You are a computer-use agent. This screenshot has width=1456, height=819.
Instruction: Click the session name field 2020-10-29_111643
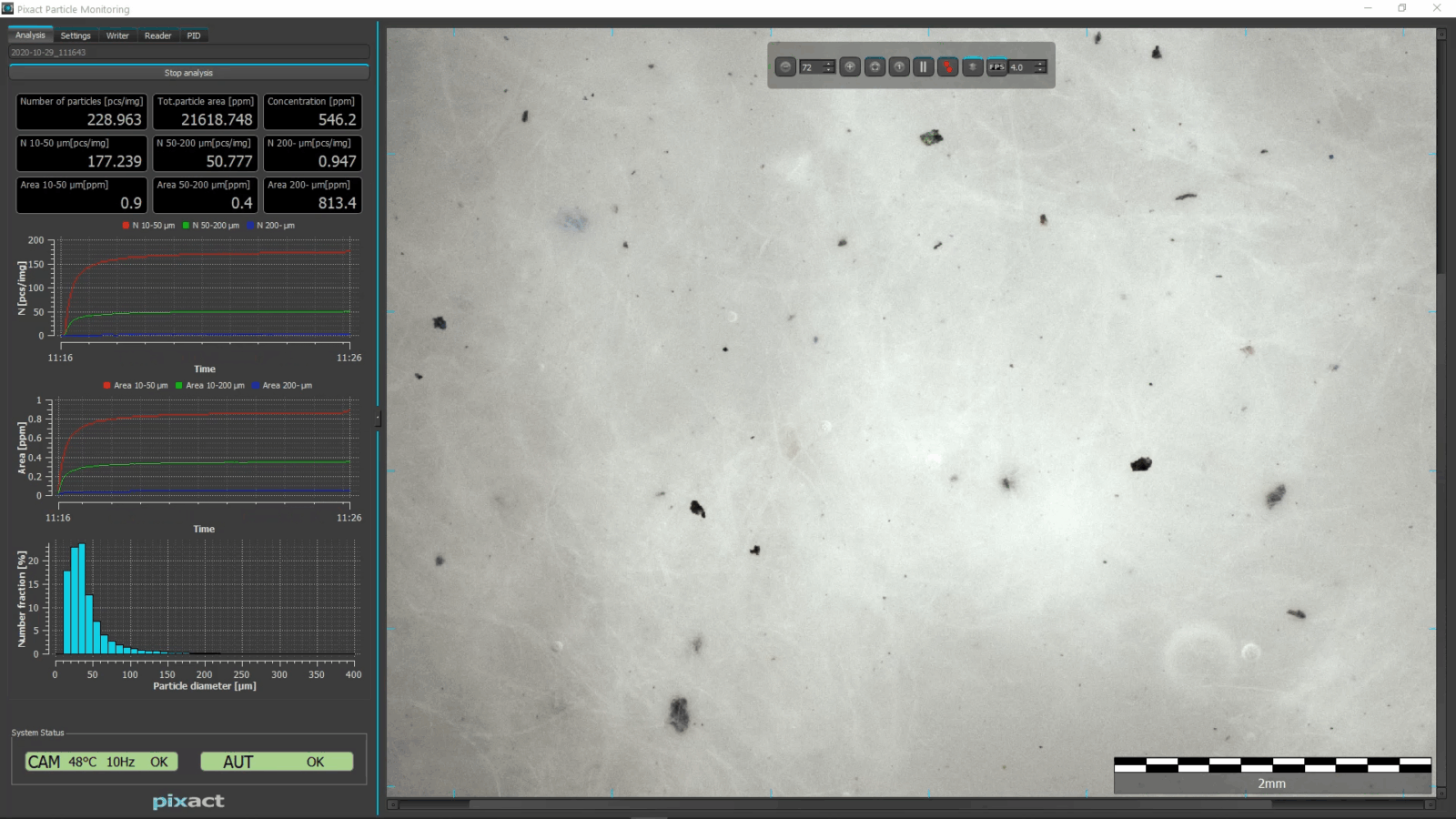click(188, 53)
